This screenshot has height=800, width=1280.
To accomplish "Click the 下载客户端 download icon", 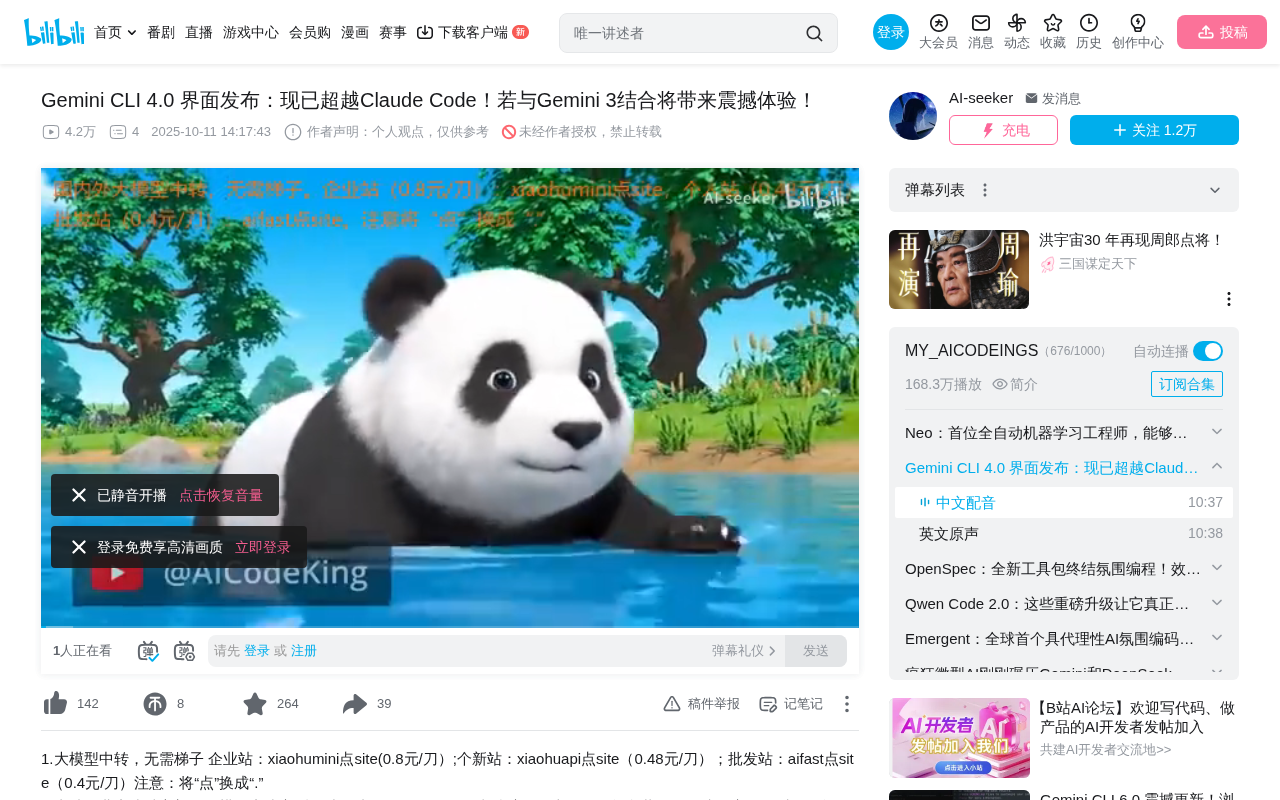I will (425, 32).
